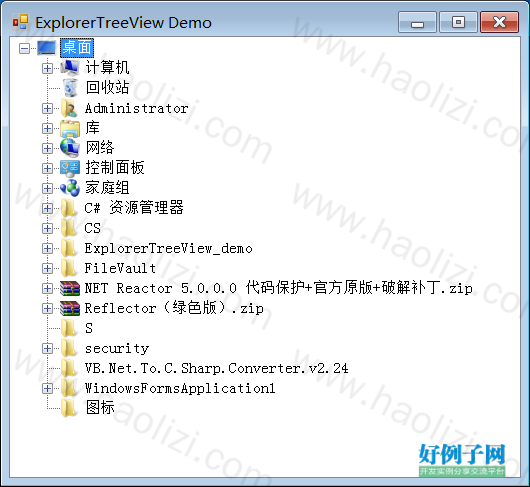Click the Administrator user folder icon
Viewport: 530px width, 487px height.
coord(70,108)
